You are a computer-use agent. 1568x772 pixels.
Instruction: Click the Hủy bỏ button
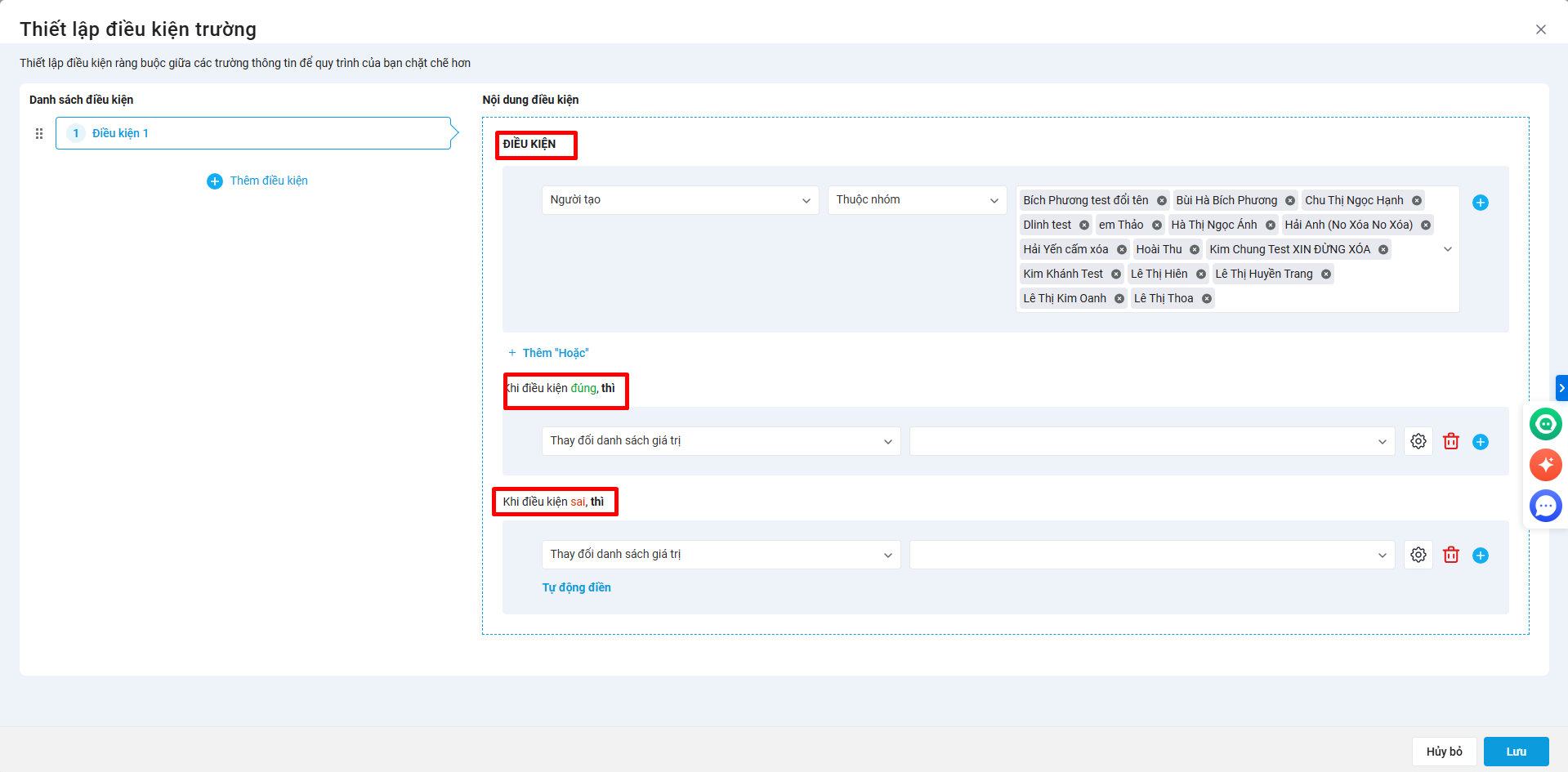[x=1445, y=752]
